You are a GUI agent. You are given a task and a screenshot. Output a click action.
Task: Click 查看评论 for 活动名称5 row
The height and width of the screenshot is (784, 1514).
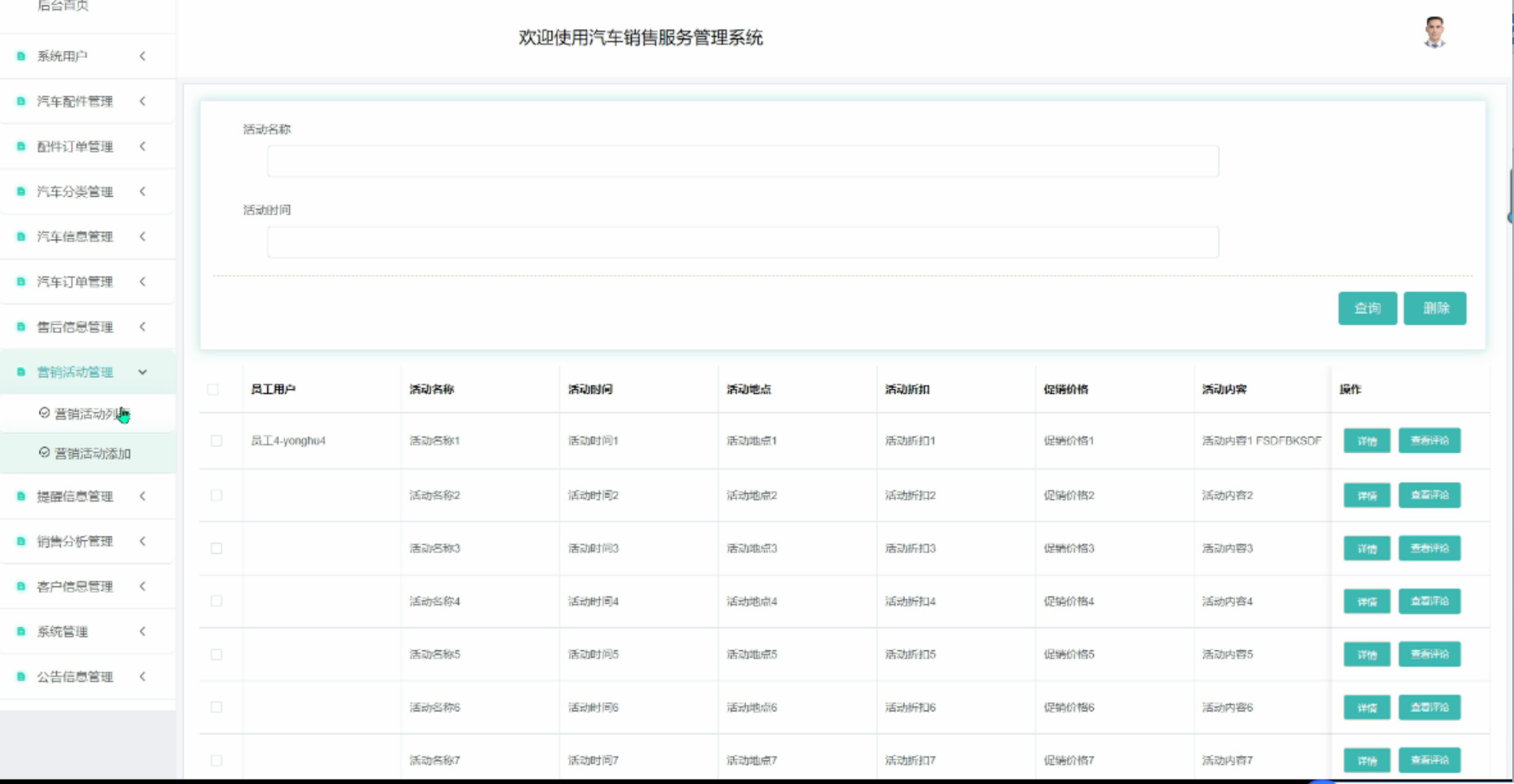pyautogui.click(x=1430, y=654)
